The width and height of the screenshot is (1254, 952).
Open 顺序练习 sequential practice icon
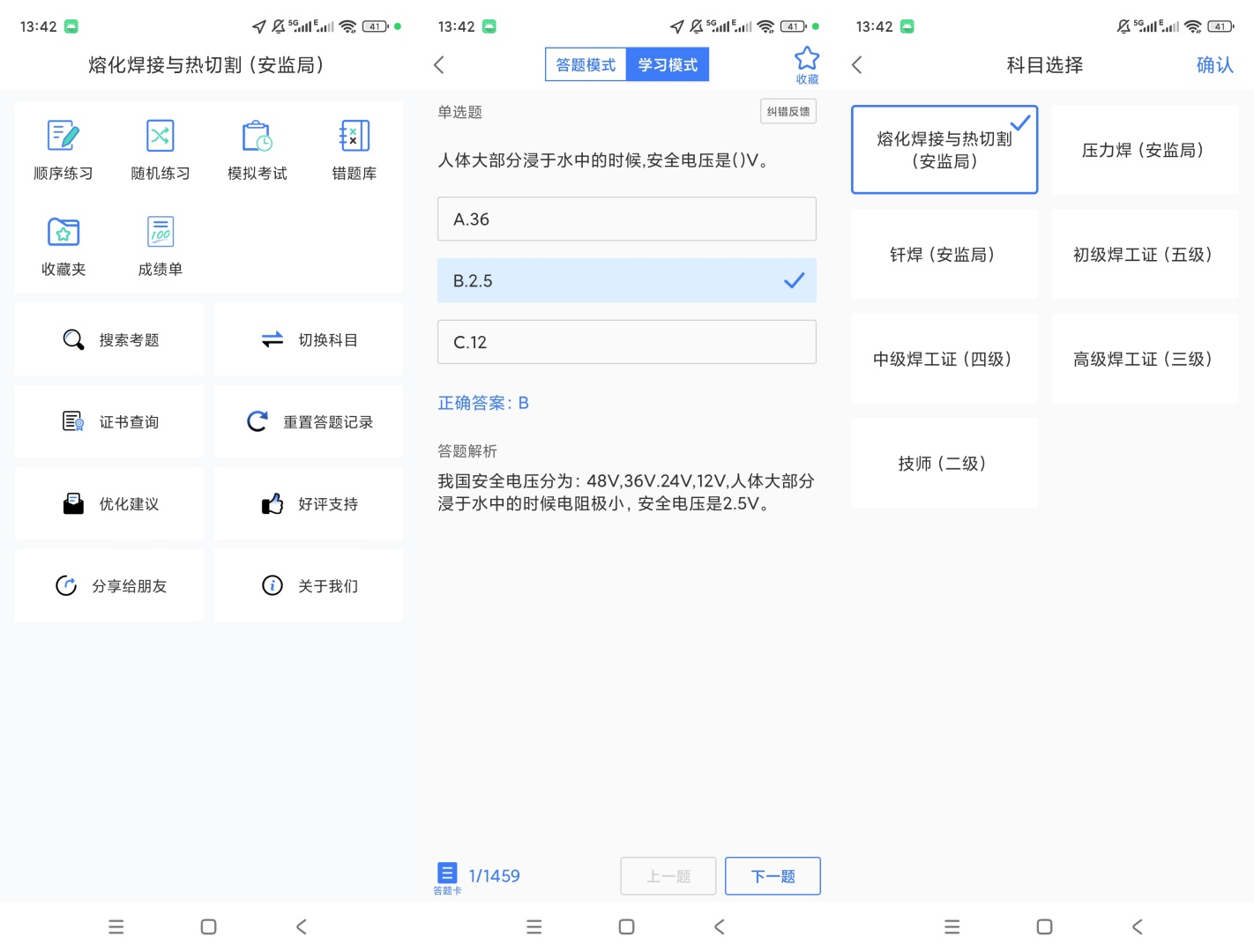pyautogui.click(x=63, y=150)
